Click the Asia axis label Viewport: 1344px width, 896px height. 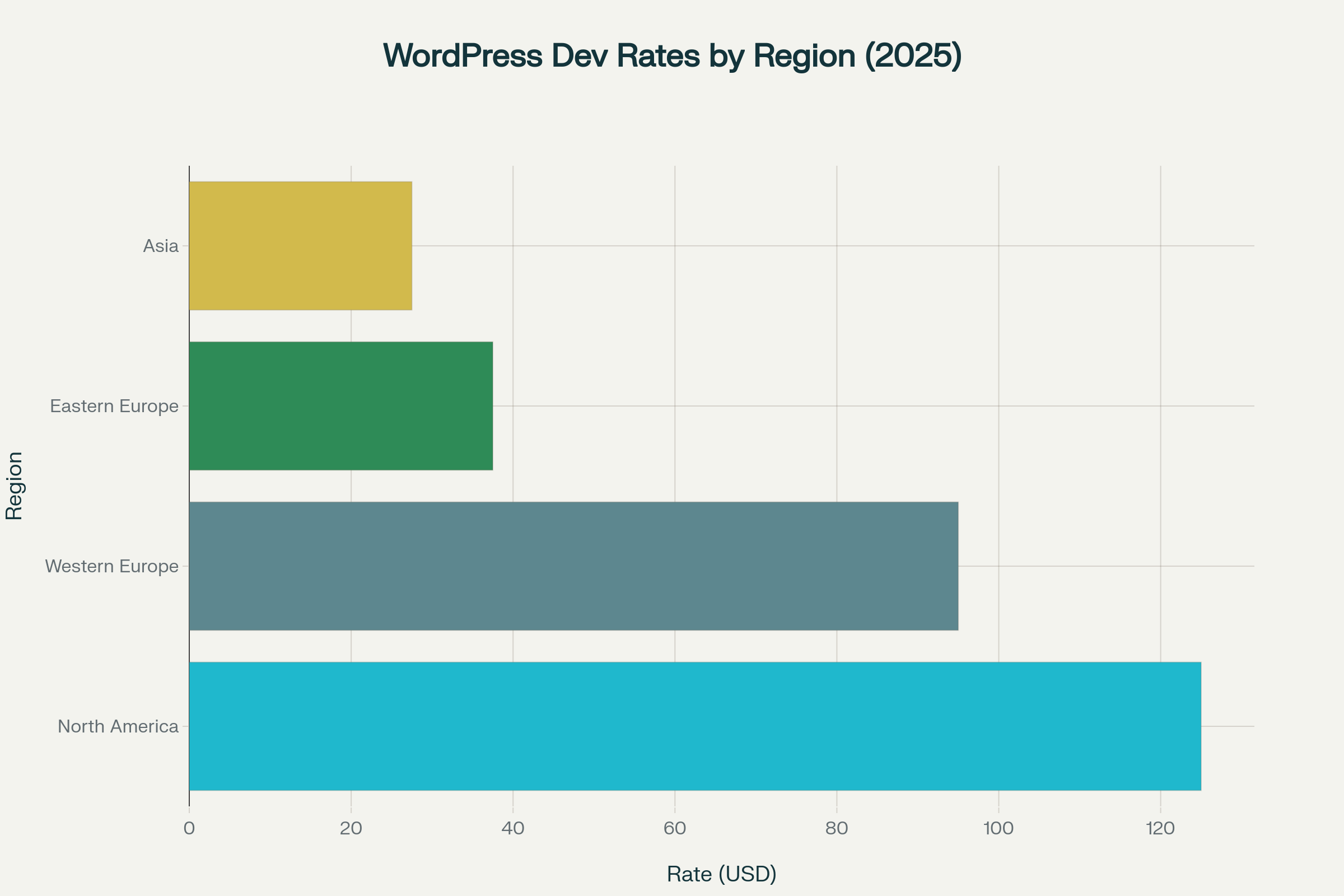(x=161, y=246)
